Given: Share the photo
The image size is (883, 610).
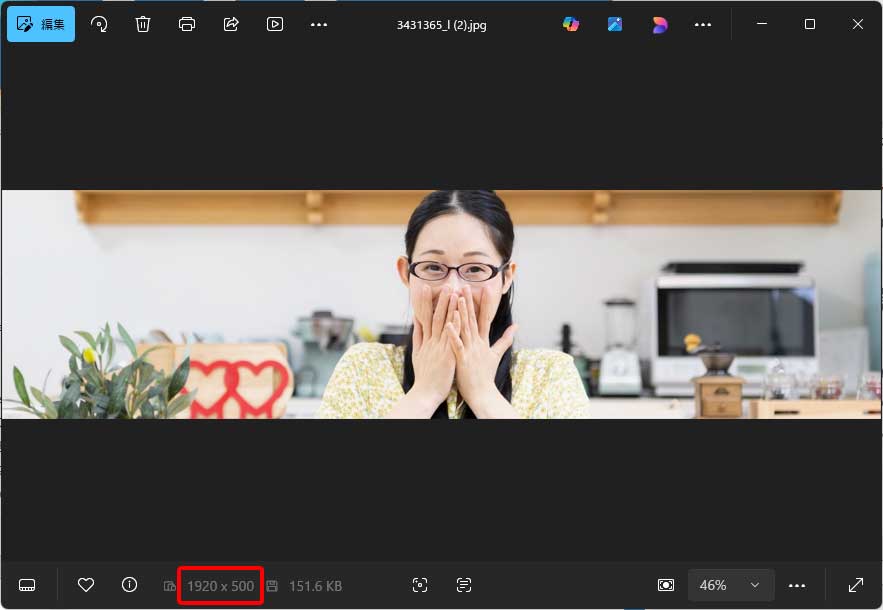Looking at the screenshot, I should (231, 24).
